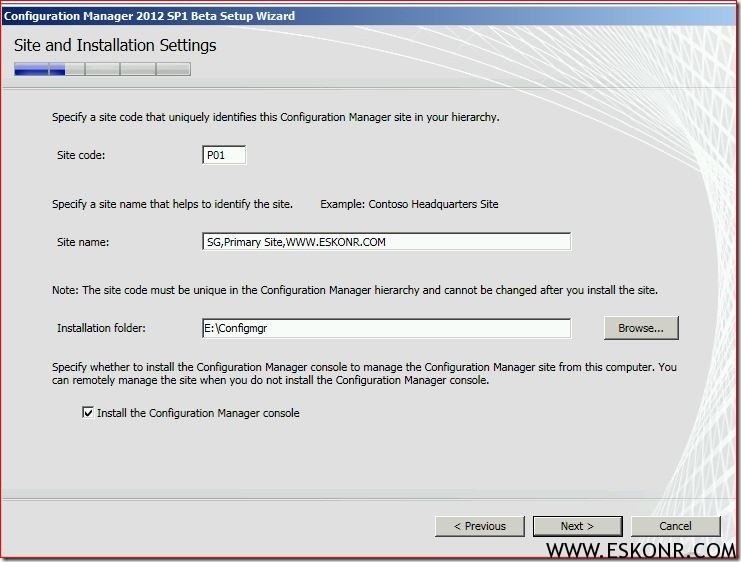Proceed with the Next button

tap(577, 526)
